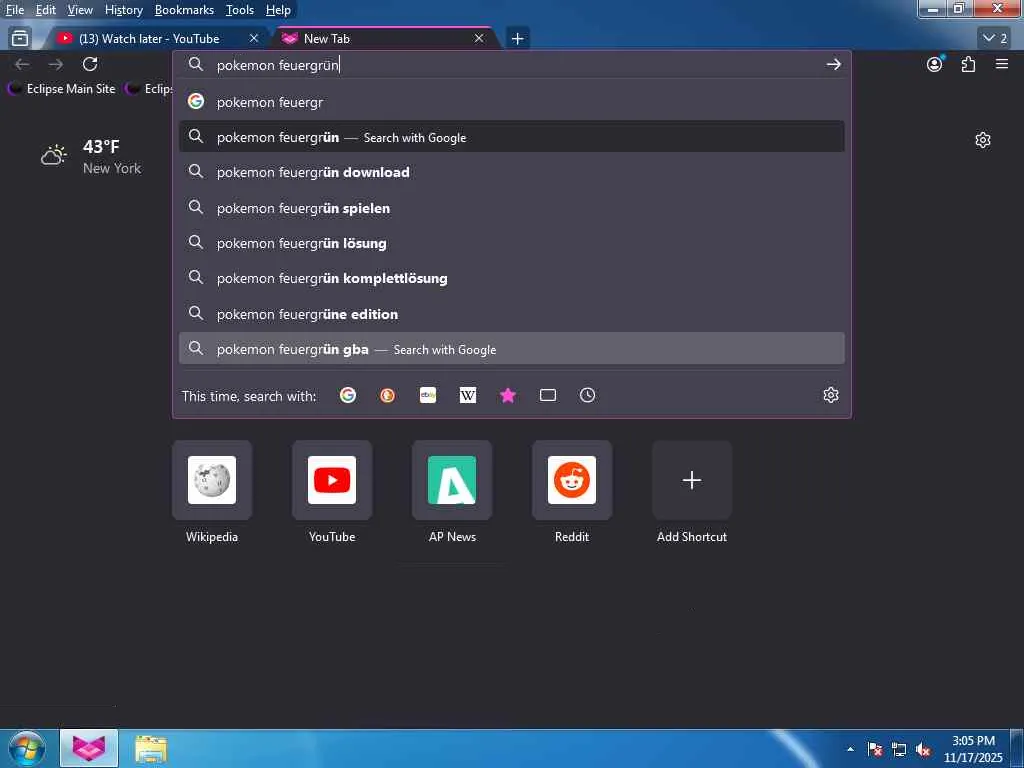Go back to previous page
This screenshot has width=1024, height=768.
click(22, 64)
